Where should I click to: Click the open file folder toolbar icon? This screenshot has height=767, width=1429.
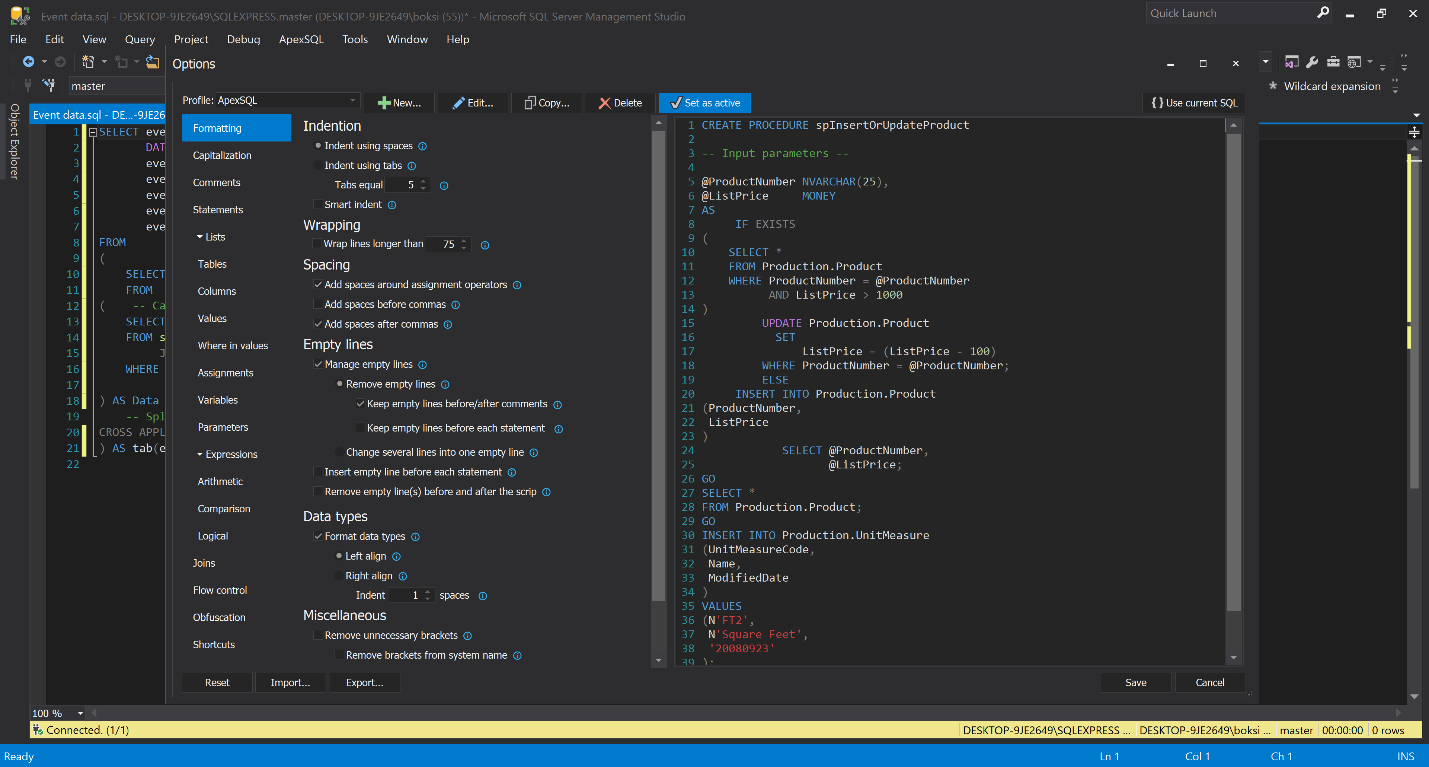point(153,62)
